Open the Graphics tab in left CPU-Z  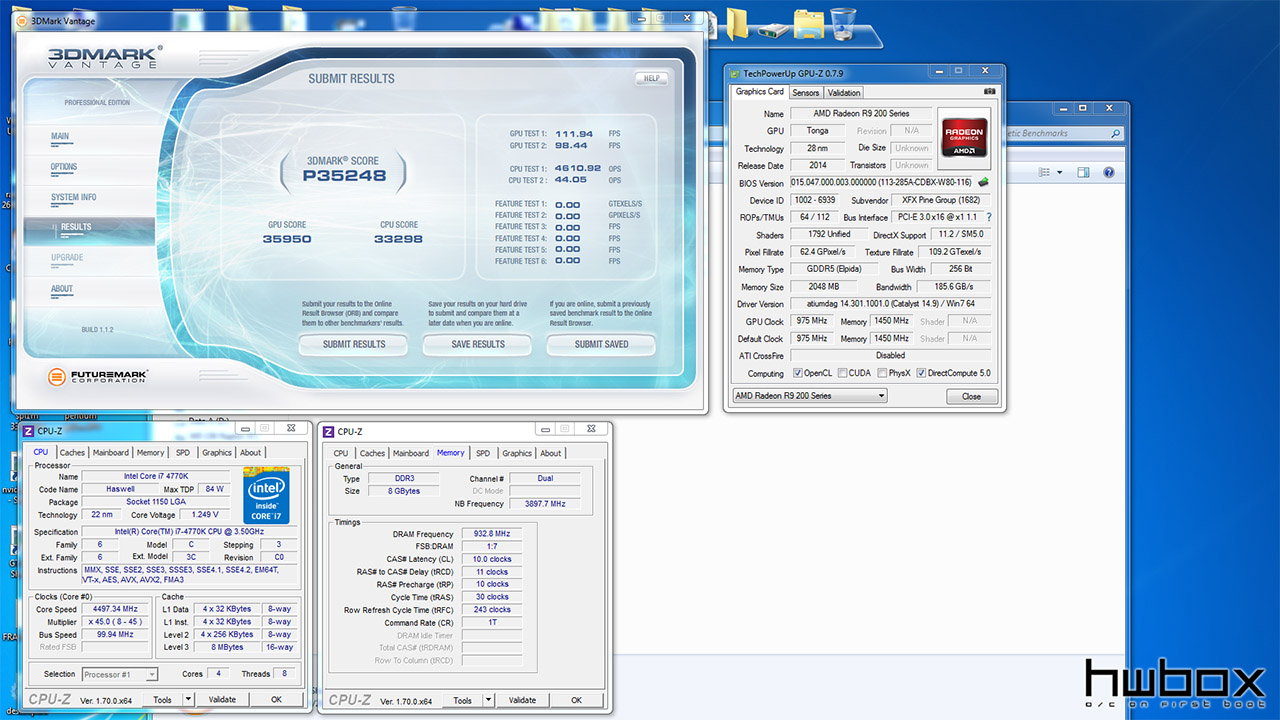pos(217,453)
